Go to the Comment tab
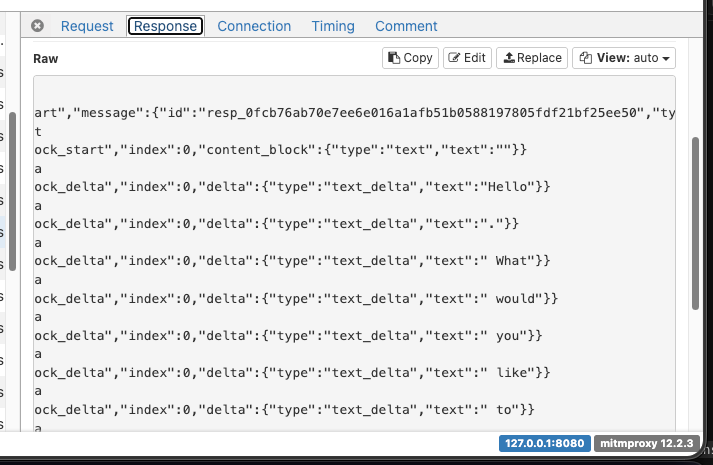 (x=406, y=26)
